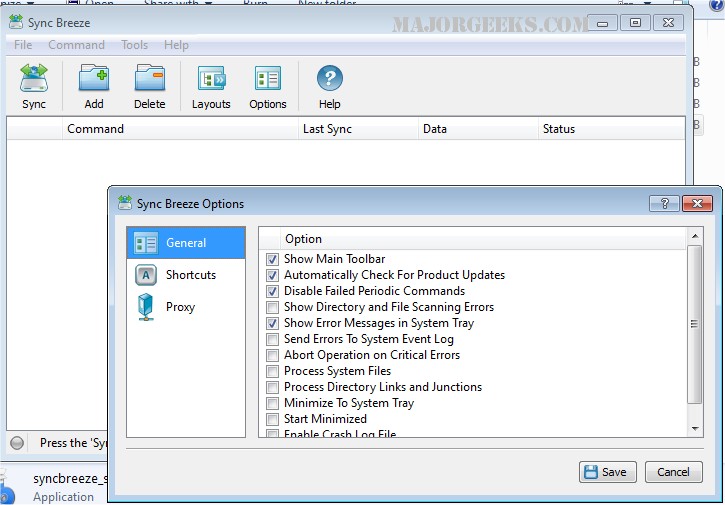Toggle Minimize To System Tray checkbox

(273, 403)
